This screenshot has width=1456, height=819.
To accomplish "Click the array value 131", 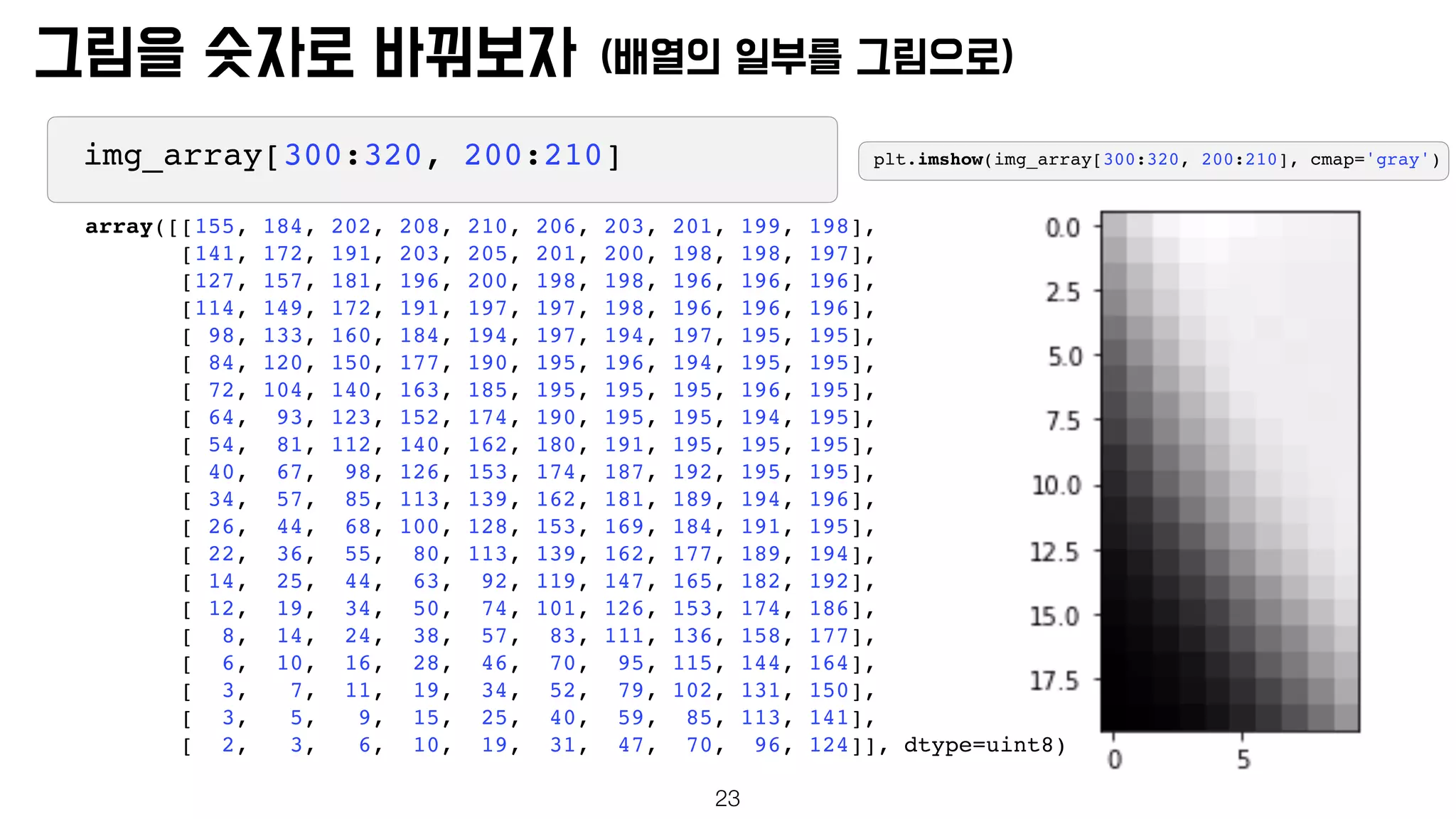I will [761, 690].
